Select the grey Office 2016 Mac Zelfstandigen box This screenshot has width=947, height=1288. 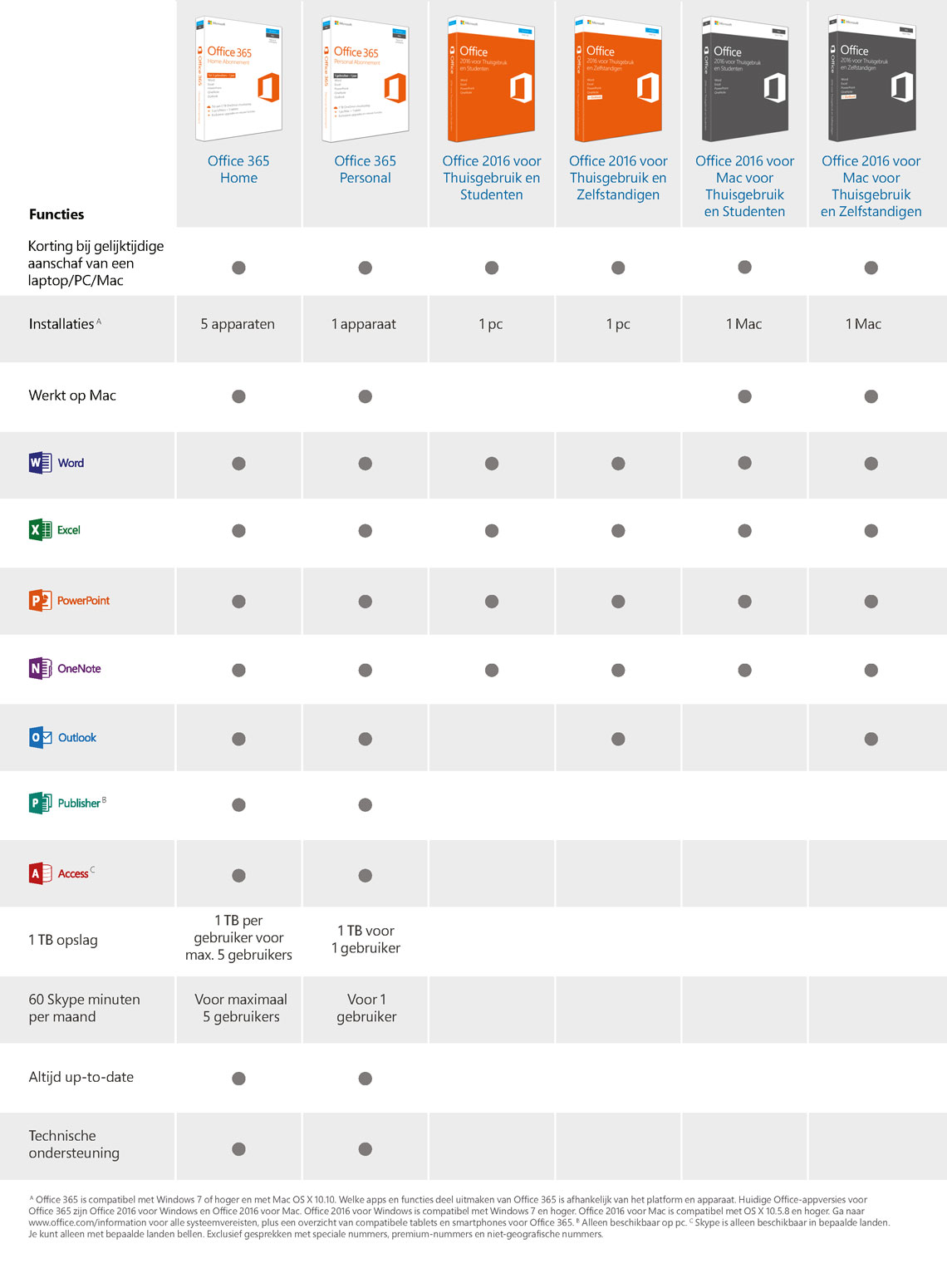click(x=871, y=80)
